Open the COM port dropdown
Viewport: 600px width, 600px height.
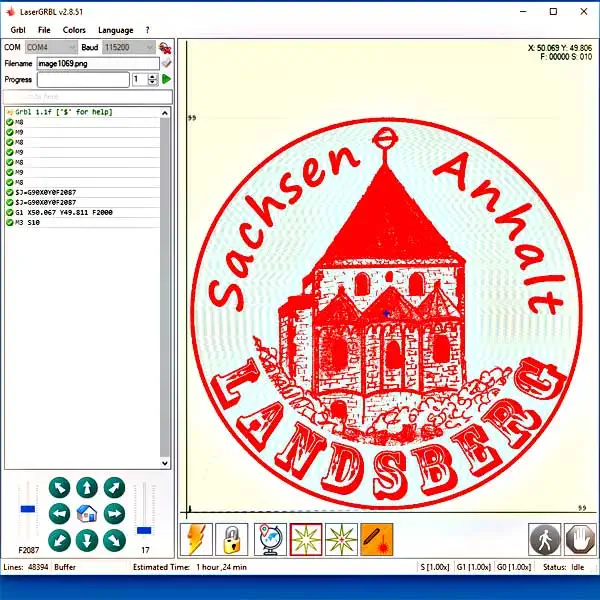pyautogui.click(x=51, y=47)
